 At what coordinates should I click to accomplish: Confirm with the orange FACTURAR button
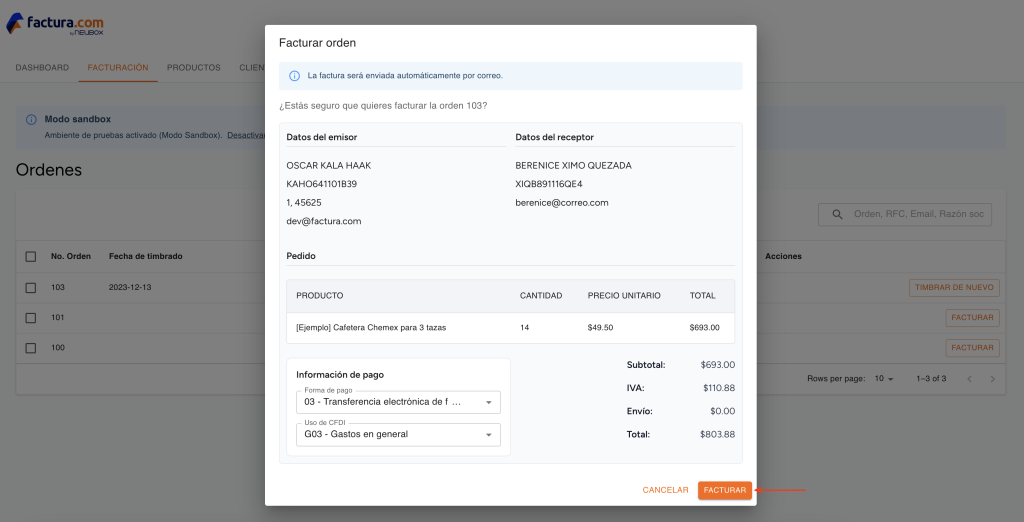(x=725, y=490)
